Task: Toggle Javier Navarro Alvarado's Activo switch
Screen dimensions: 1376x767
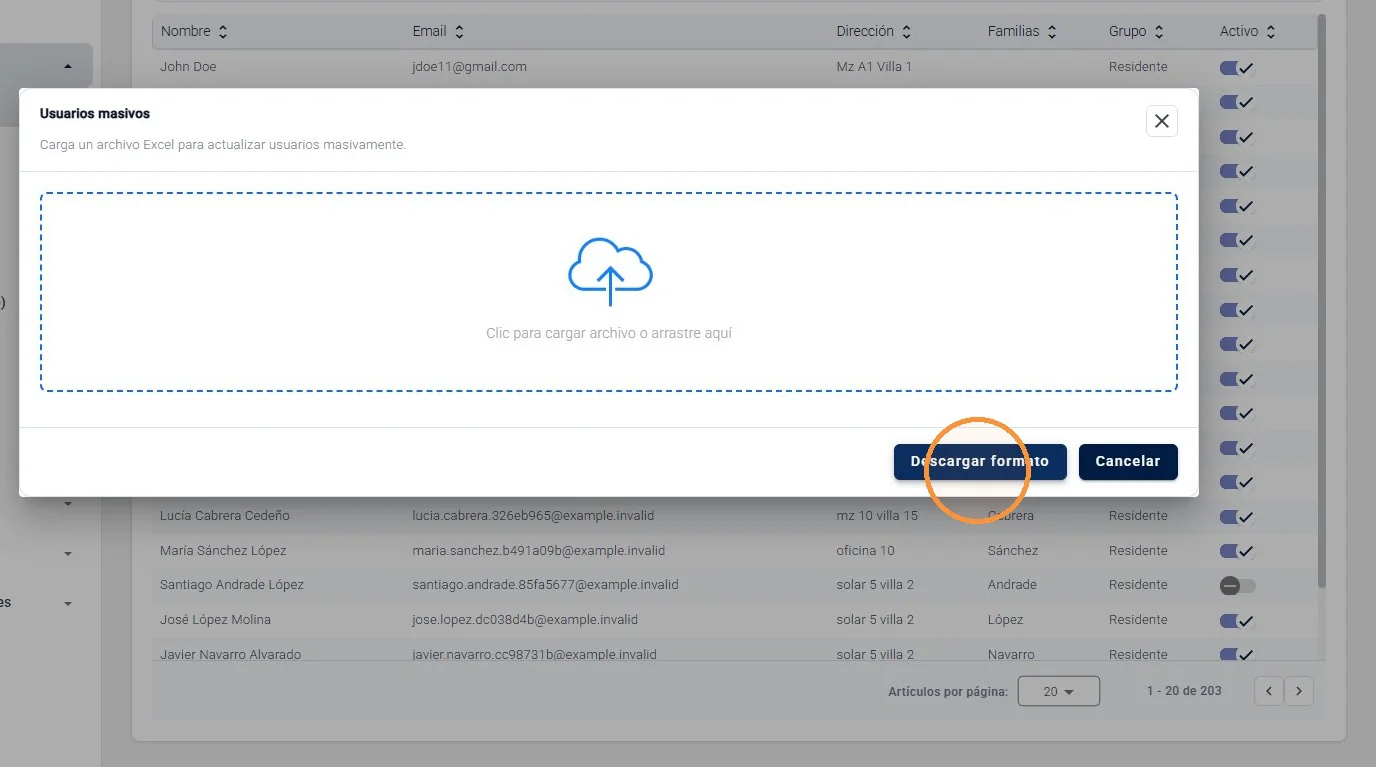Action: click(x=1237, y=655)
